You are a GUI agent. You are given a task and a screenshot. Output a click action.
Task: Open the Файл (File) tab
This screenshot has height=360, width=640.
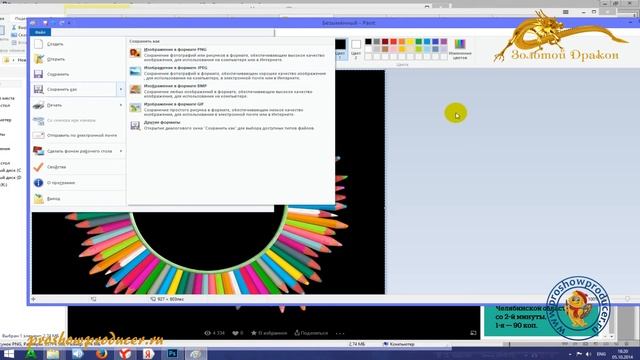(x=40, y=32)
